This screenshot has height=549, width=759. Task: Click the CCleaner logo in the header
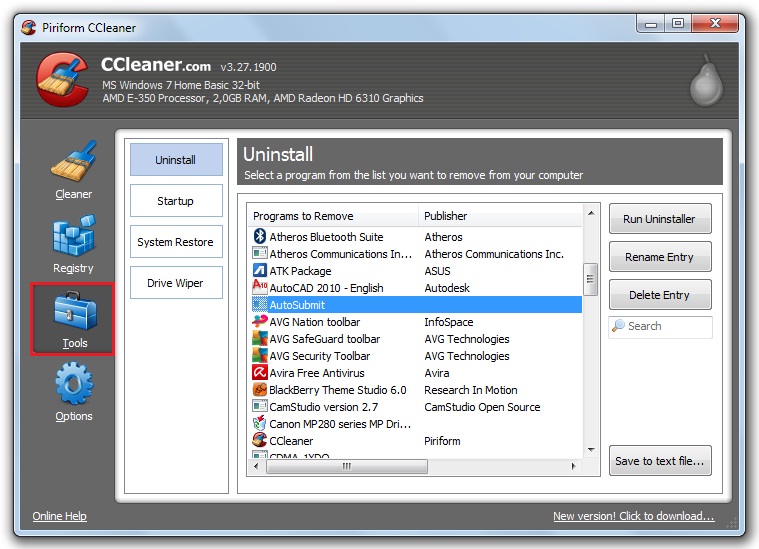(63, 79)
